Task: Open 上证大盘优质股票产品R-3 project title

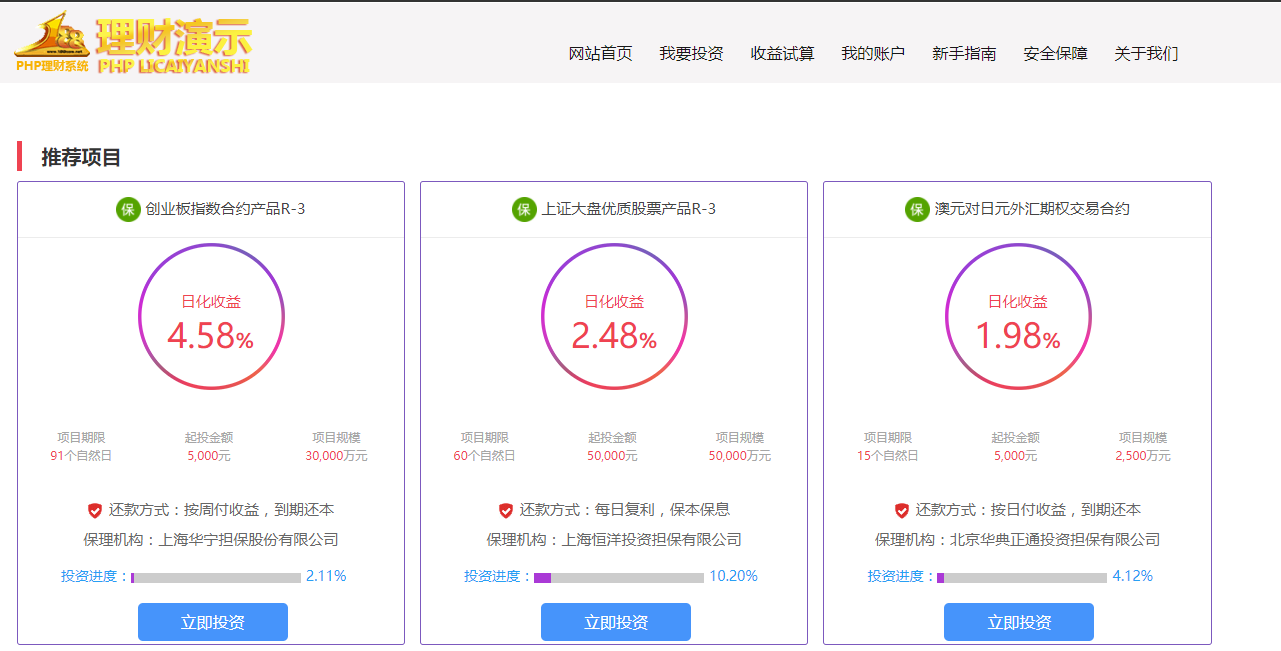Action: click(x=628, y=209)
